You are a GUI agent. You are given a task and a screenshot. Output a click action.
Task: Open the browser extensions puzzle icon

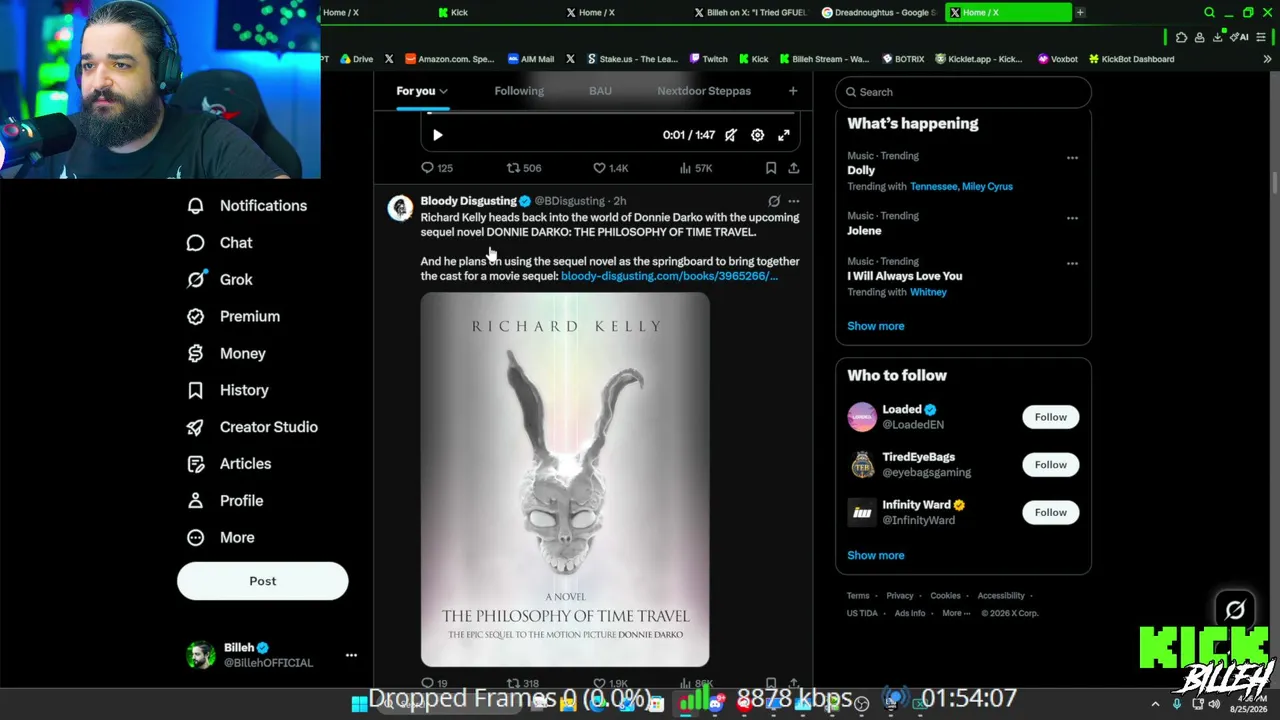click(1181, 37)
